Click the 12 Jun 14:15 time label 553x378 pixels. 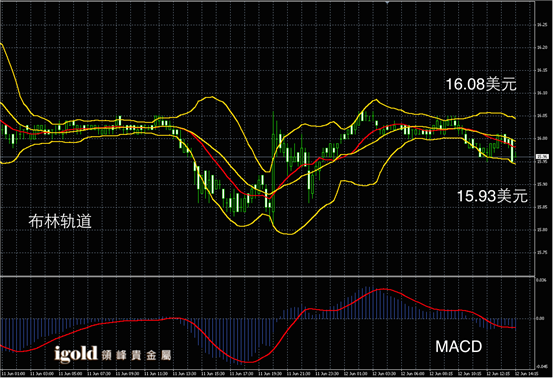pyautogui.click(x=526, y=374)
